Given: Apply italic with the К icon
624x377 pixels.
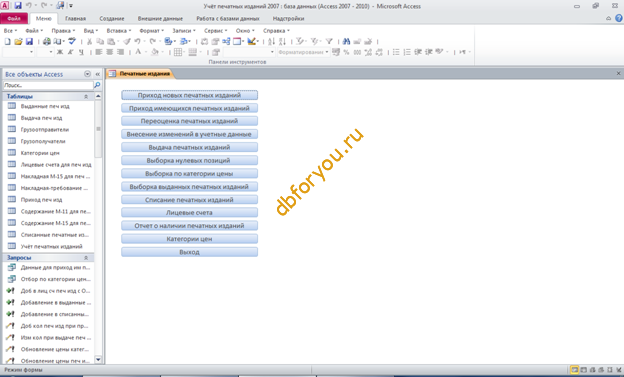Looking at the screenshot, I should [70, 52].
